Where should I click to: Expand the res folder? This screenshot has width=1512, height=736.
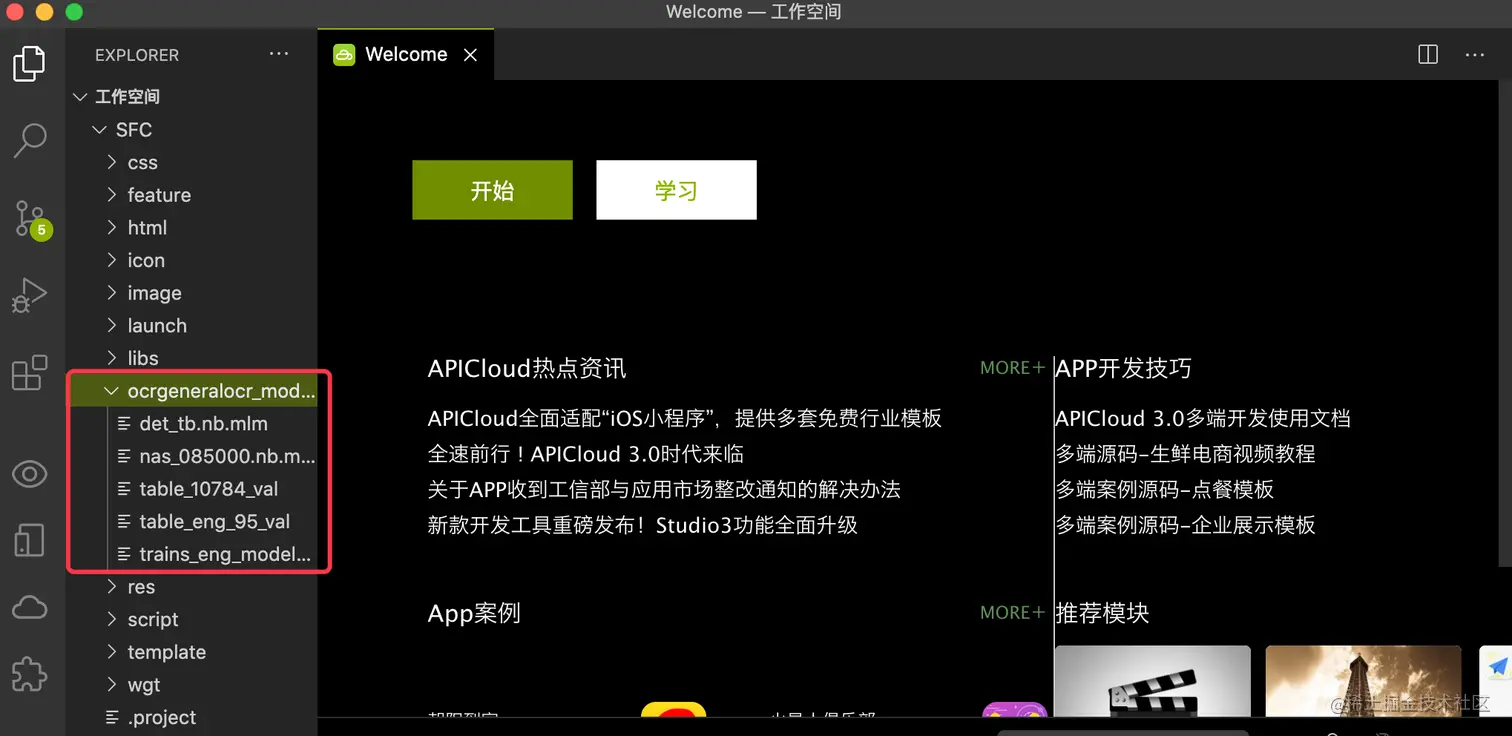(192, 587)
